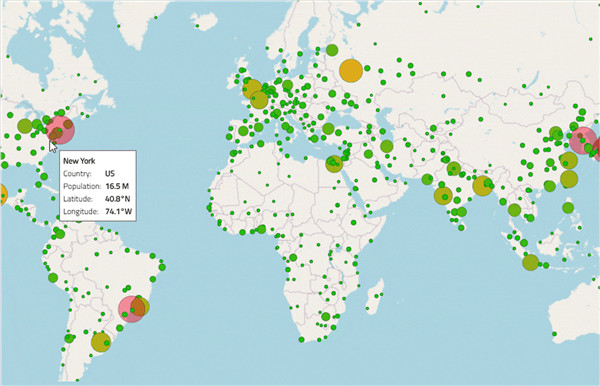Image resolution: width=600 pixels, height=386 pixels.
Task: Select the big orange Moscow bubble
Action: click(351, 71)
